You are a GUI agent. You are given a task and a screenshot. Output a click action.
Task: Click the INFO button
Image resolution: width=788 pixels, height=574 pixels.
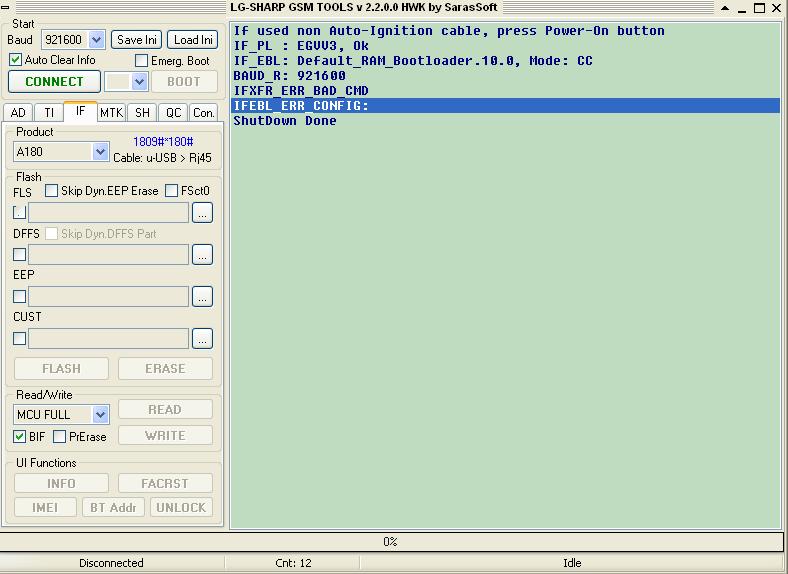click(61, 484)
